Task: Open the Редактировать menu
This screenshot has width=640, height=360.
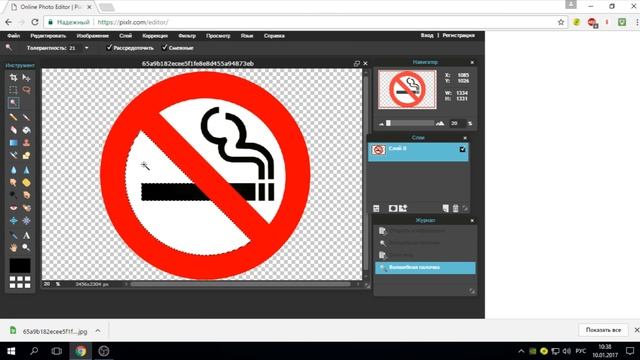Action: coord(48,36)
